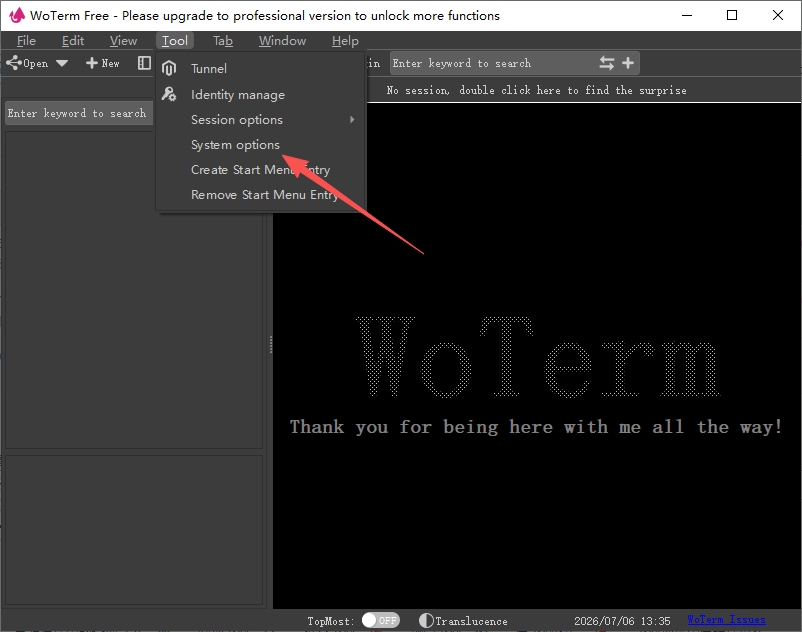Close the Tool menu via Tool header
The image size is (802, 632).
click(x=175, y=41)
